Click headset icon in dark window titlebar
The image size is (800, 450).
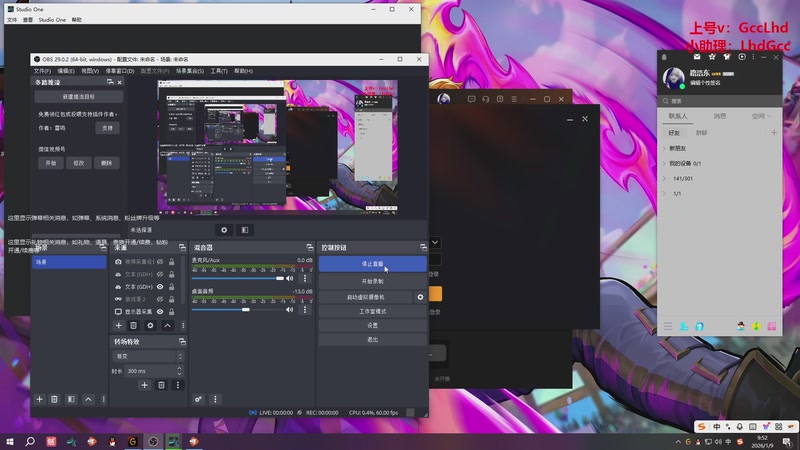(x=486, y=99)
